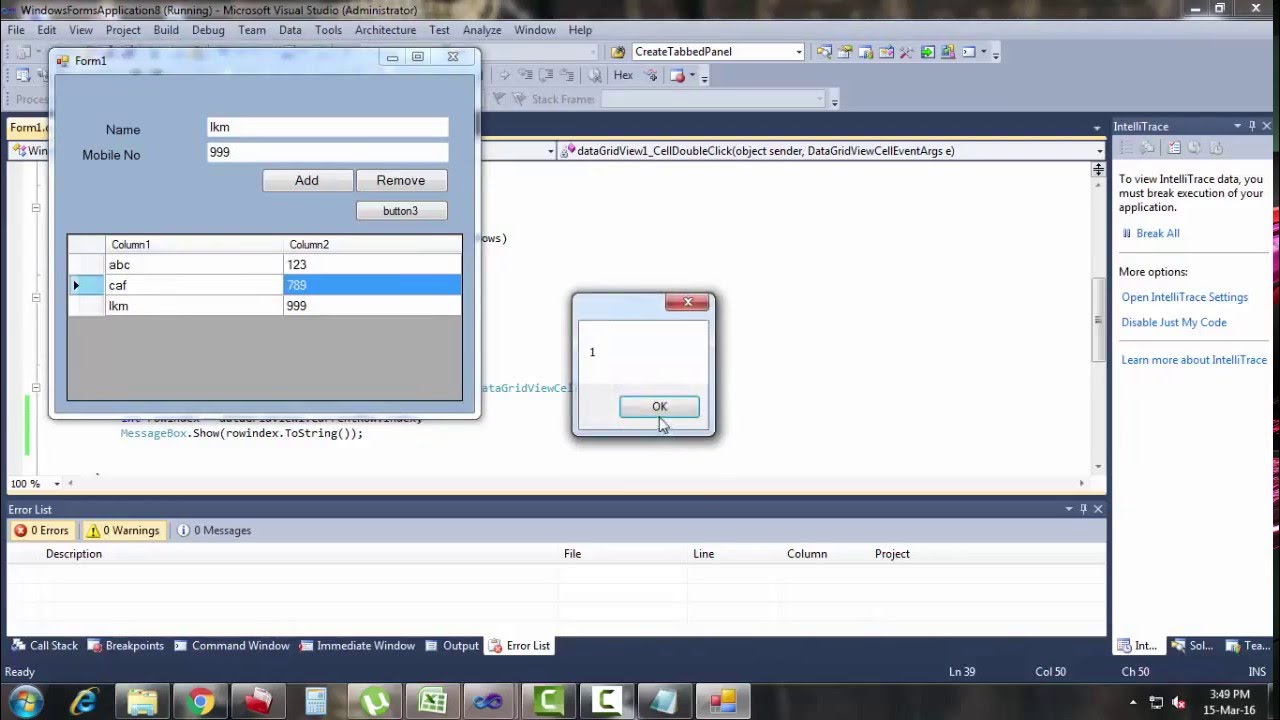
Task: Toggle the 0 Errors filter
Action: [41, 531]
